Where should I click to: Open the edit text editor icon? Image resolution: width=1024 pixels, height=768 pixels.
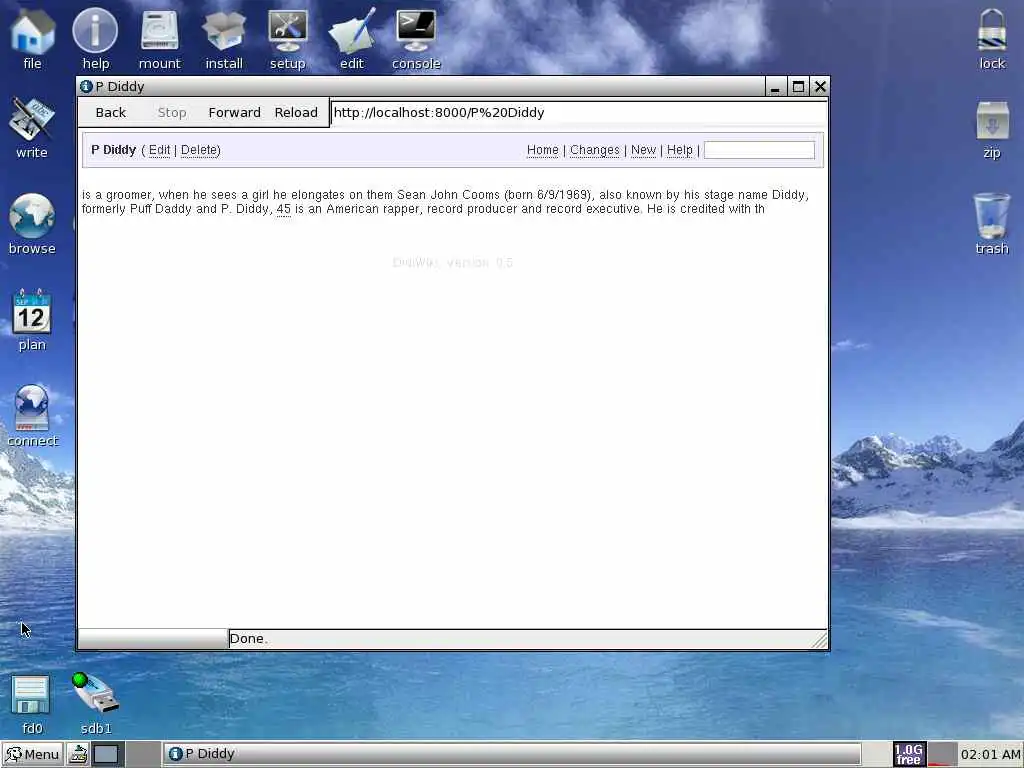pyautogui.click(x=351, y=38)
